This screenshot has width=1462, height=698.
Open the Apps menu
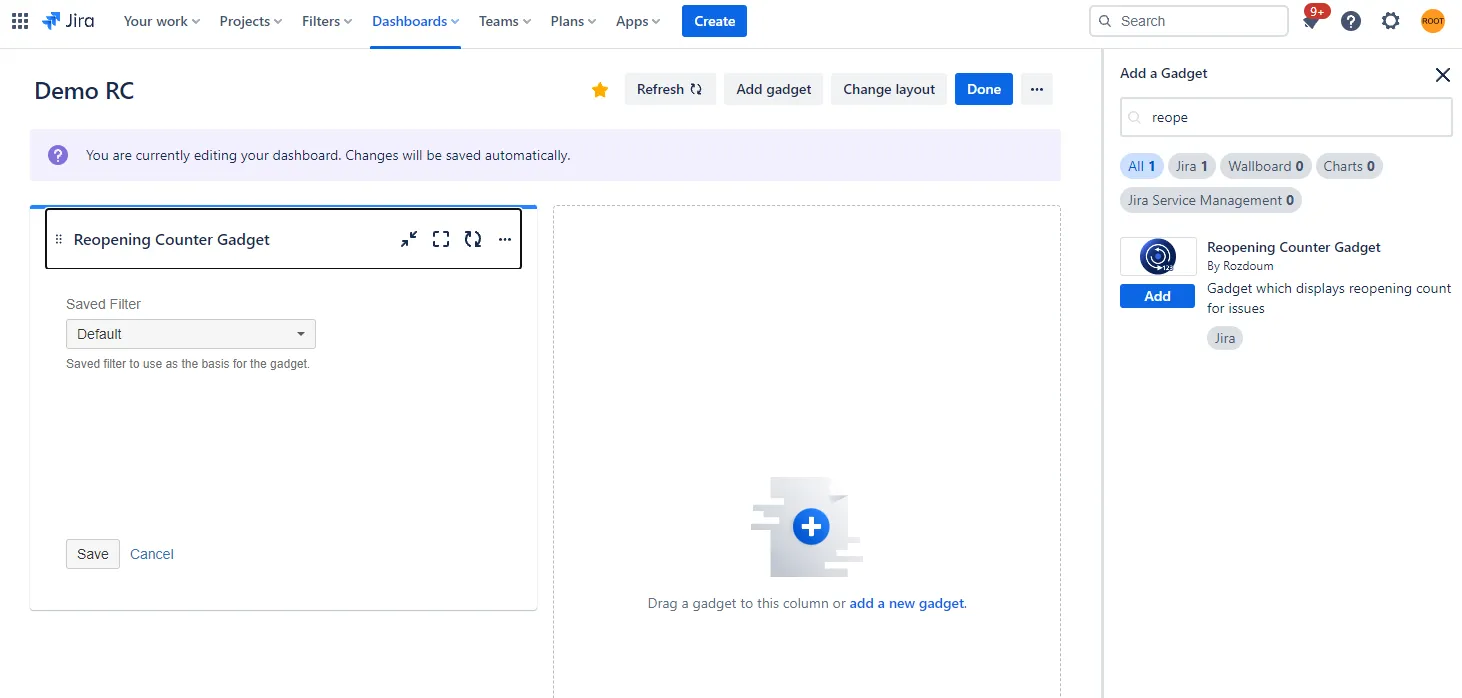point(638,21)
